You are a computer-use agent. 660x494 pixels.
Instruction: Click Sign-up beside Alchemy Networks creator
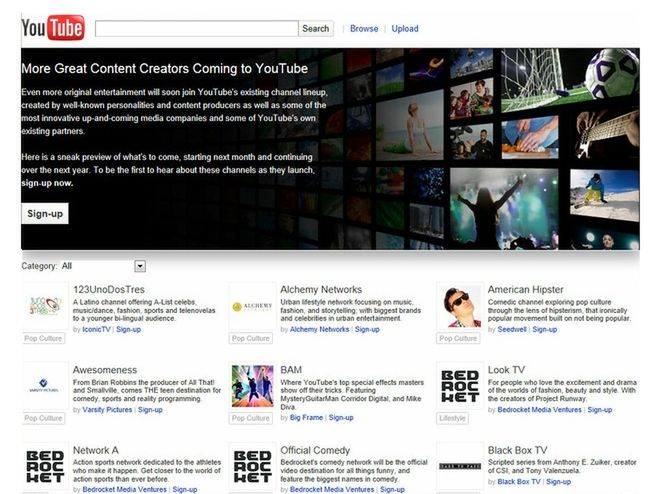point(367,329)
